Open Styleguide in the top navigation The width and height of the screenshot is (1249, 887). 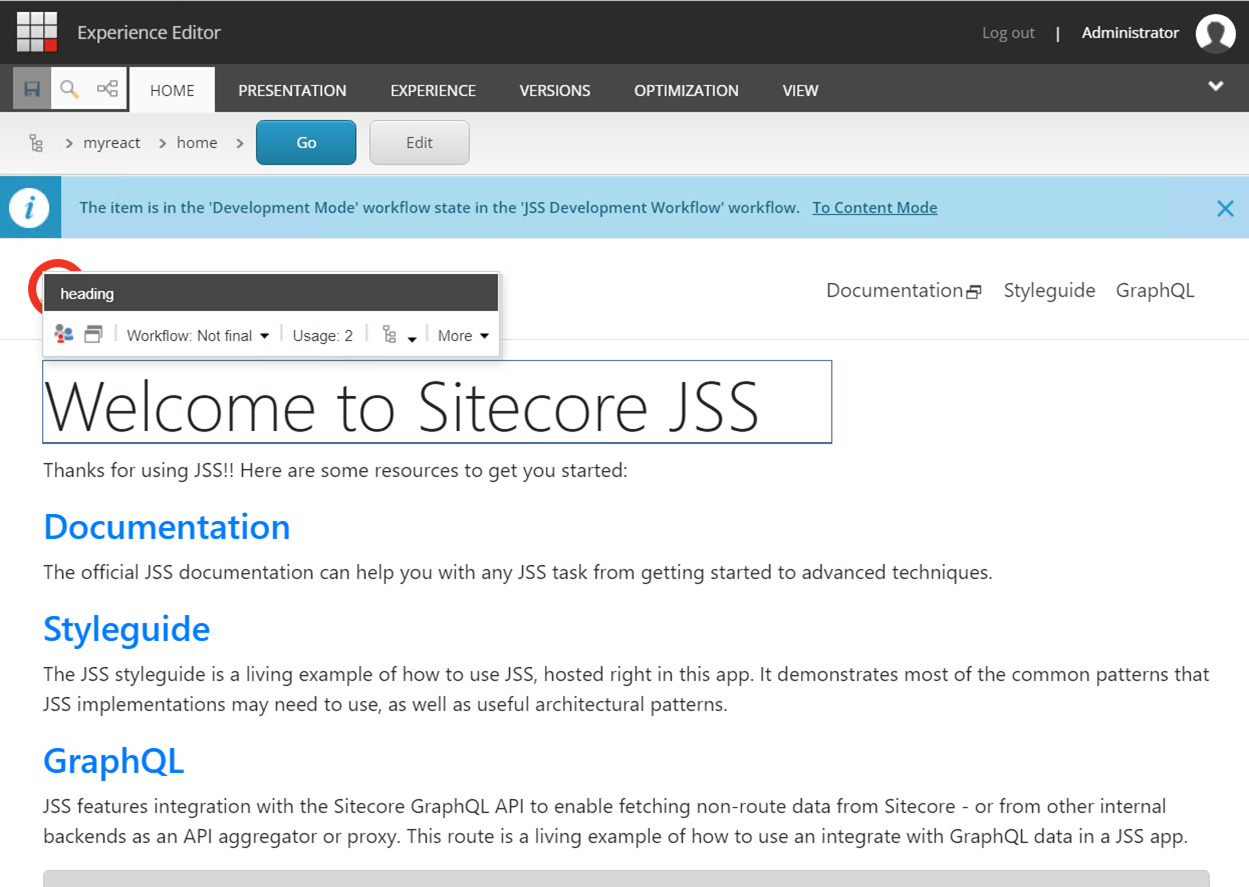pos(1050,290)
